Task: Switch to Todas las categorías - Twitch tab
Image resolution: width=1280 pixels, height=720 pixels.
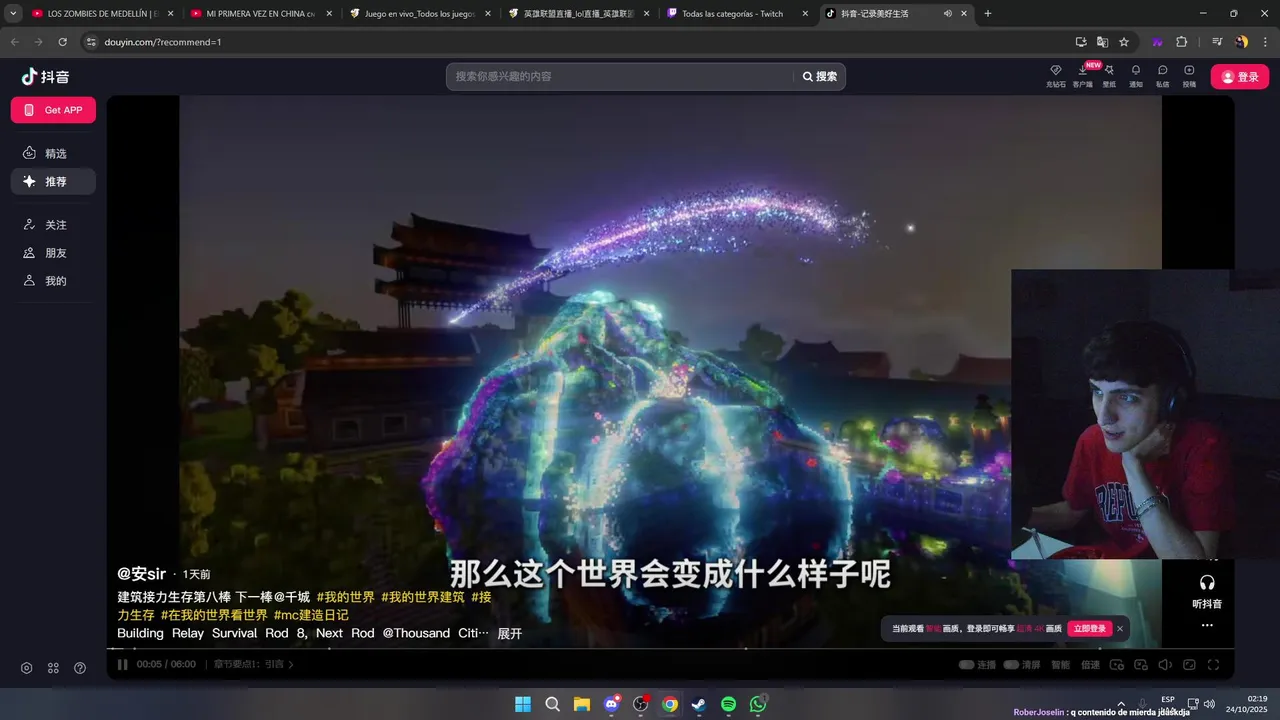Action: 738,14
